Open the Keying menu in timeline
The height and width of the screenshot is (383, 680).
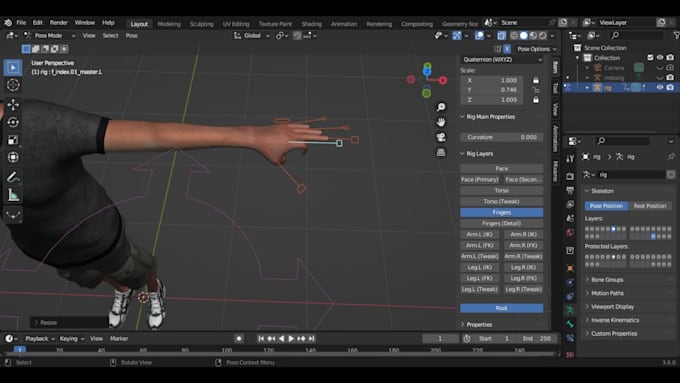[x=71, y=338]
